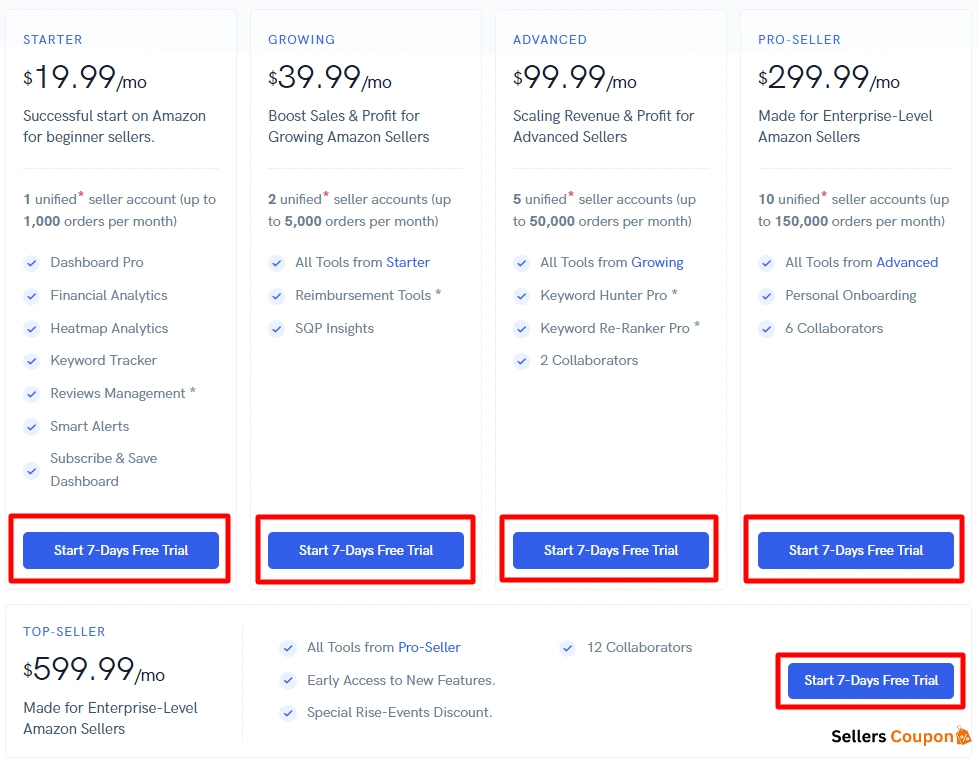This screenshot has width=978, height=762.
Task: Click the checkmark beside All Tools from Growing
Action: (x=521, y=263)
